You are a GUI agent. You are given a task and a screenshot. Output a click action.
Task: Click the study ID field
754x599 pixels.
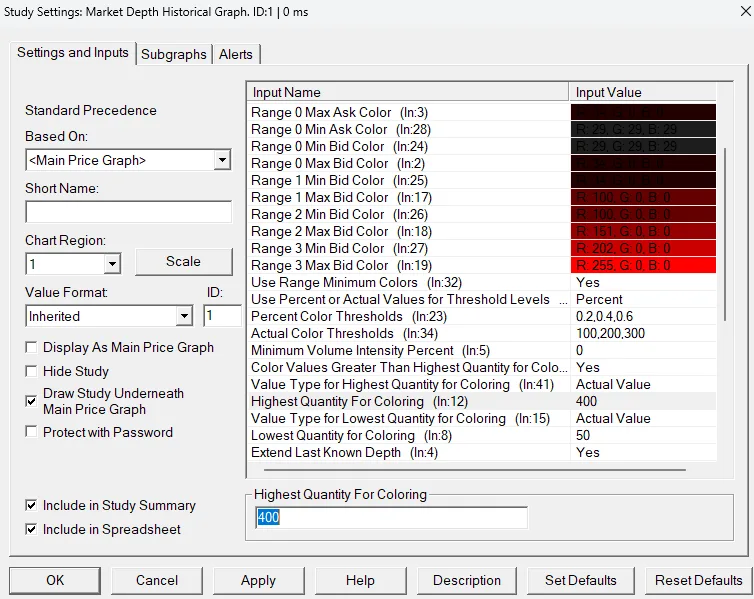coord(222,316)
